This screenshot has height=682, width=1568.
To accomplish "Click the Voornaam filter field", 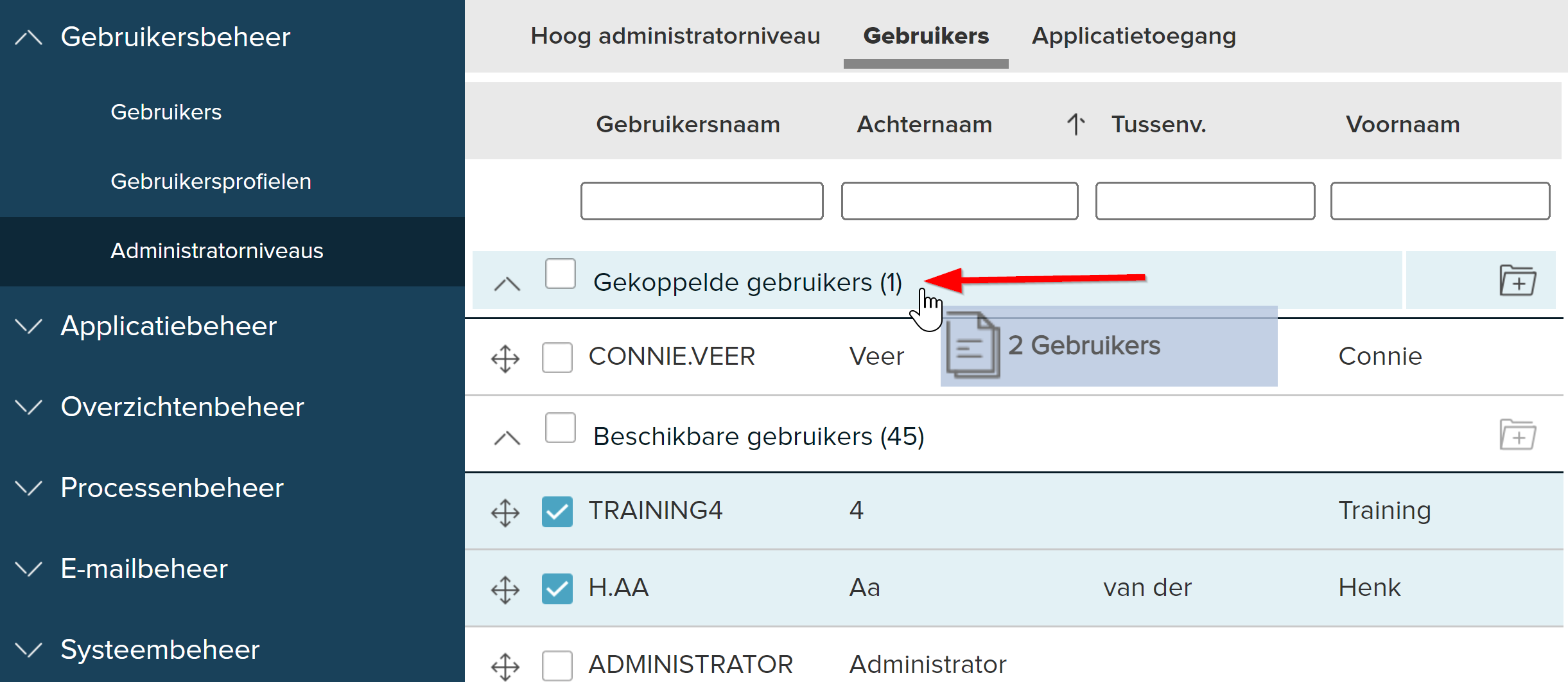I will [1440, 201].
